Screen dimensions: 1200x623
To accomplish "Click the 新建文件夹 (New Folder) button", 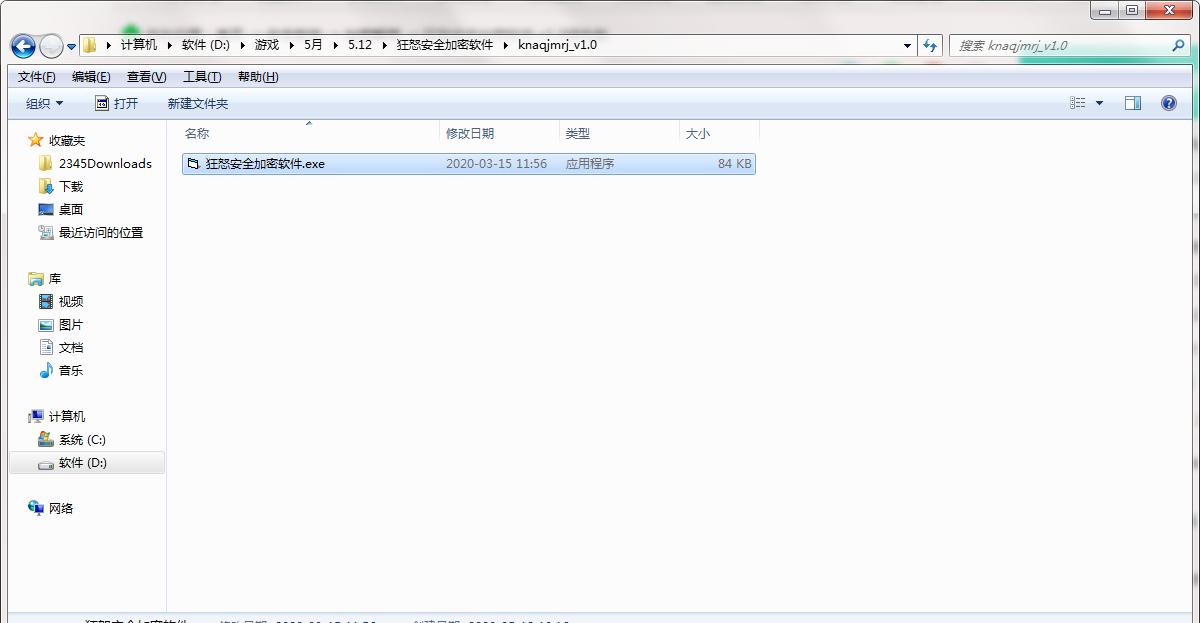I will click(x=196, y=103).
